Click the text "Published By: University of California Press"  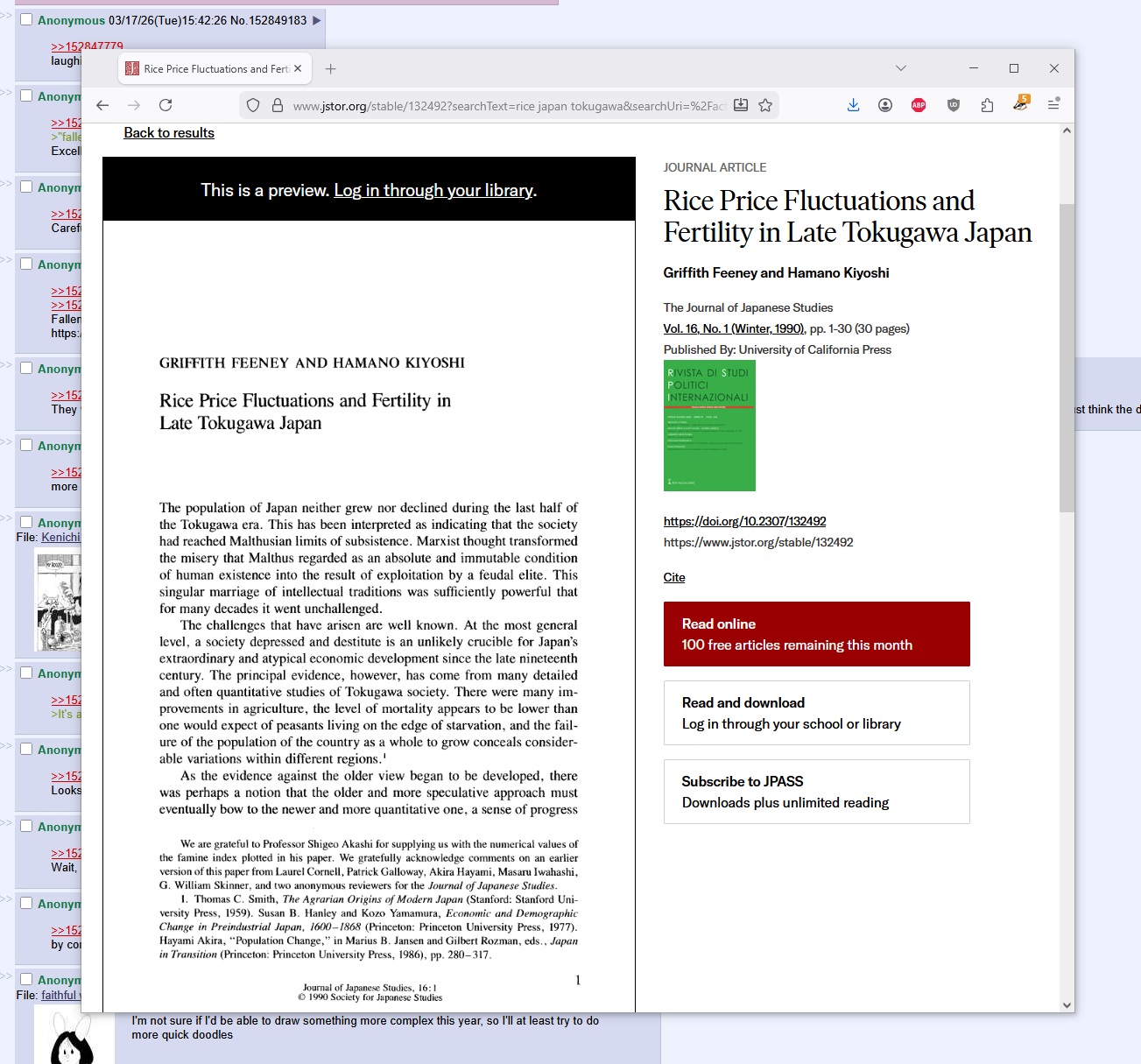click(x=778, y=349)
